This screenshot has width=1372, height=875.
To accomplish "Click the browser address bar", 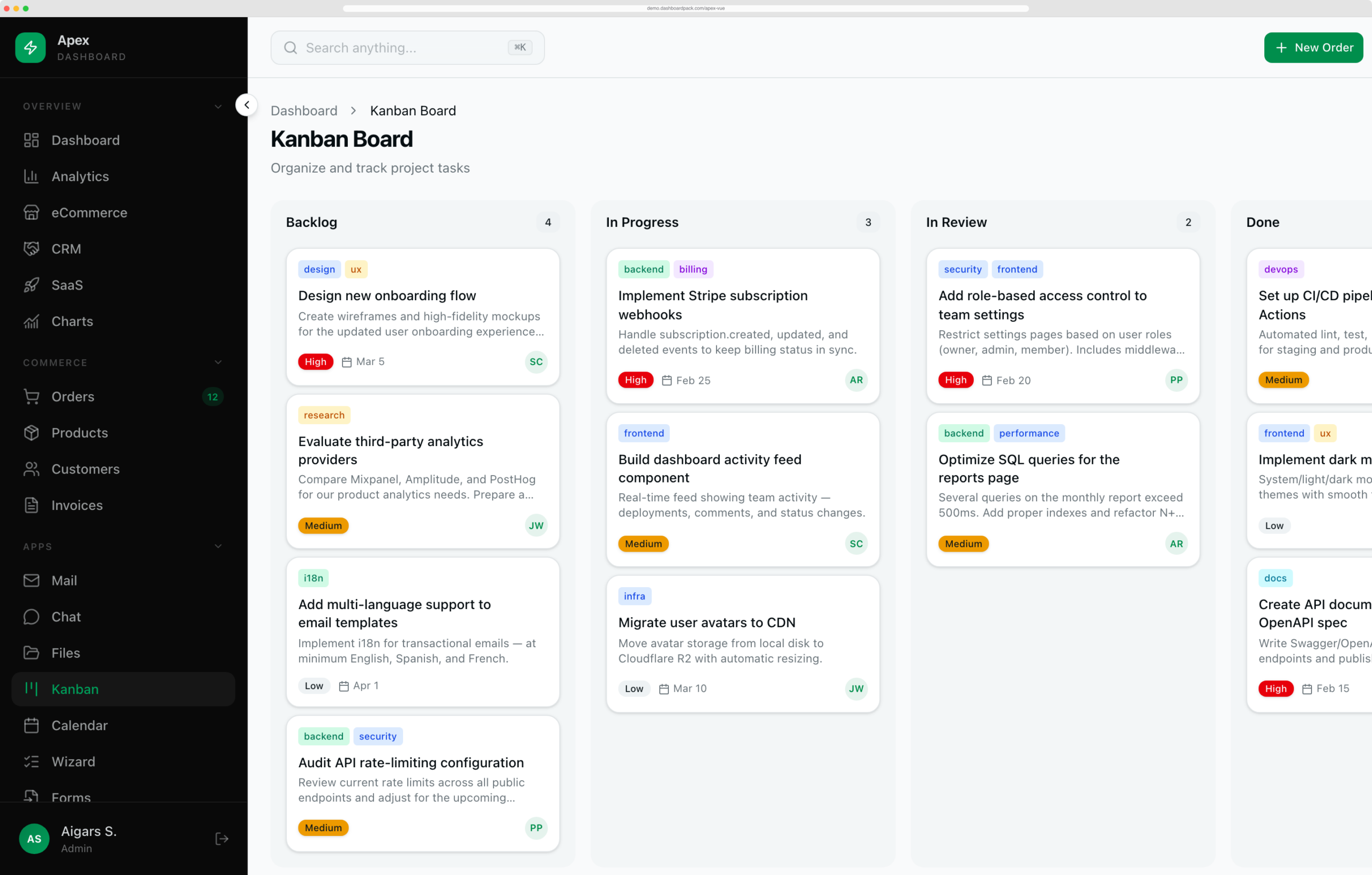I will click(x=685, y=8).
